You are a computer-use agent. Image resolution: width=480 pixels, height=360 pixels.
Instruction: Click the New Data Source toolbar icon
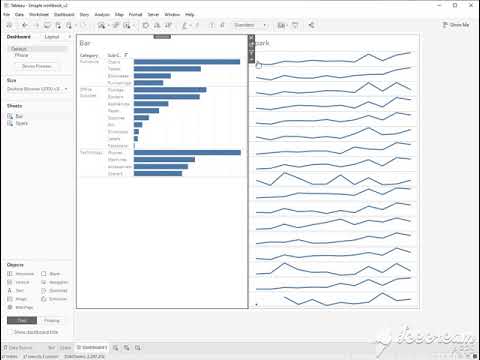[58, 25]
